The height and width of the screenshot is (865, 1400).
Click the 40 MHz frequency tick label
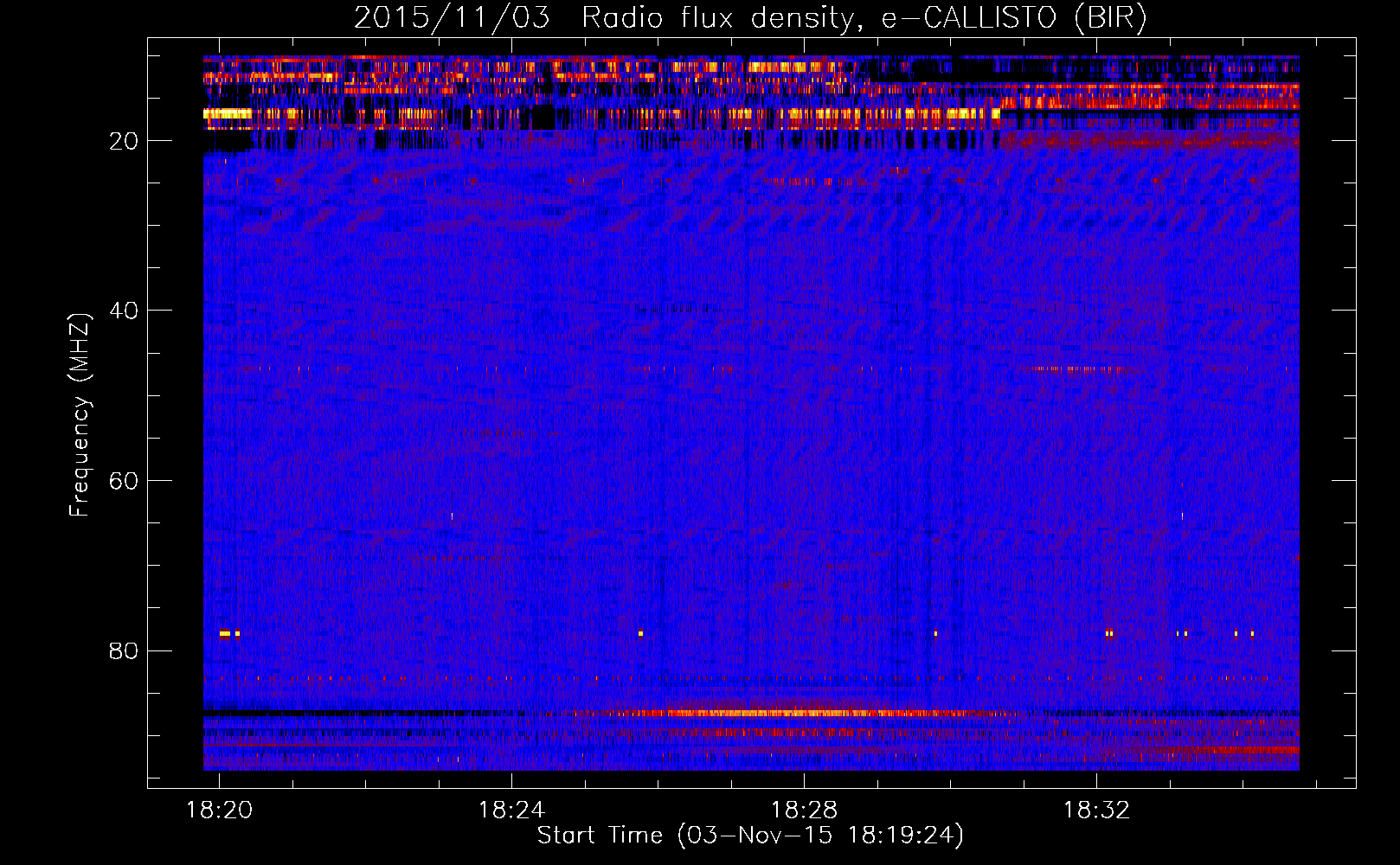(x=124, y=311)
